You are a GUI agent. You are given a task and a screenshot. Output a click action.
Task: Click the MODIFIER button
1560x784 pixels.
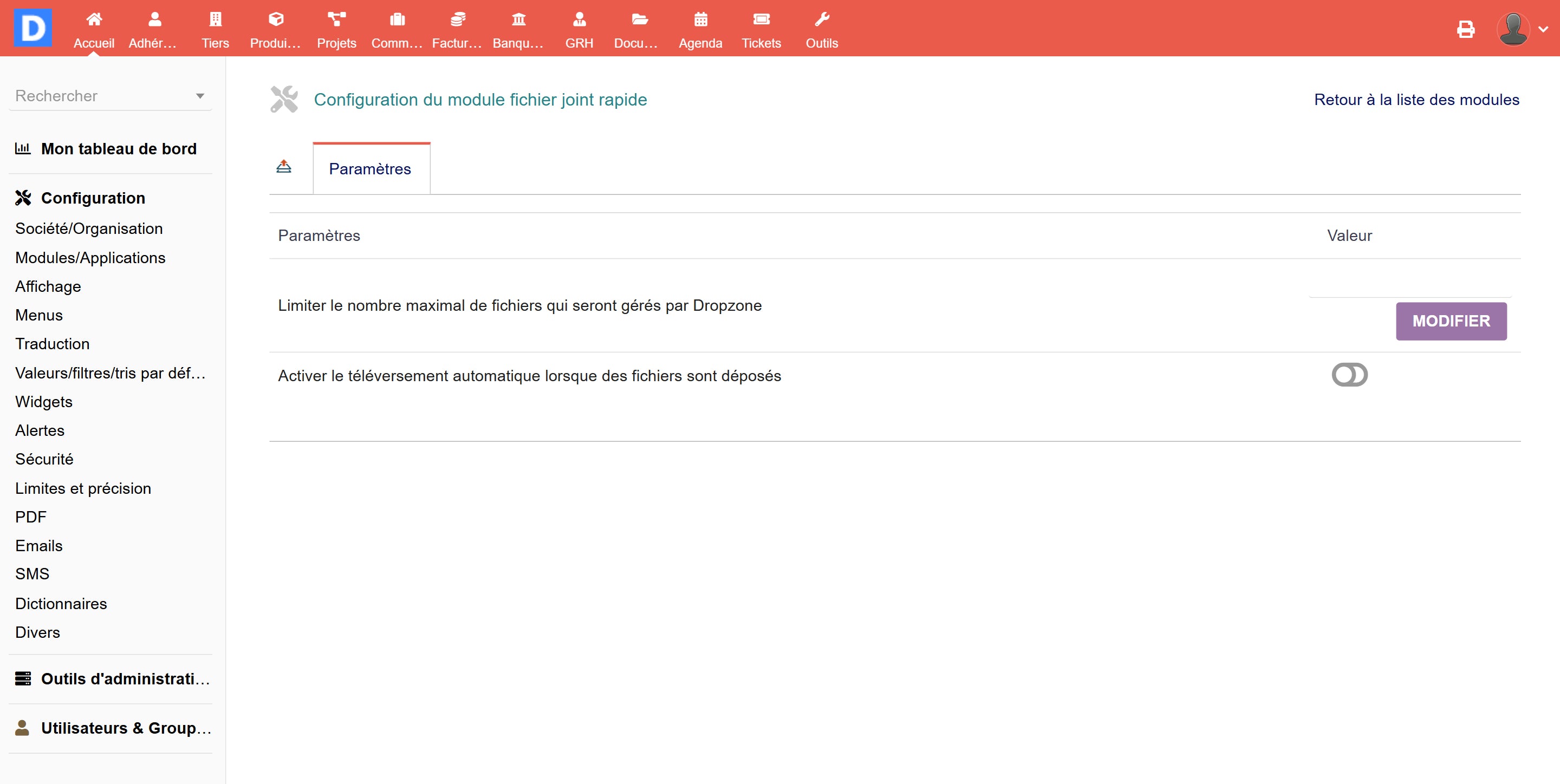pos(1451,321)
